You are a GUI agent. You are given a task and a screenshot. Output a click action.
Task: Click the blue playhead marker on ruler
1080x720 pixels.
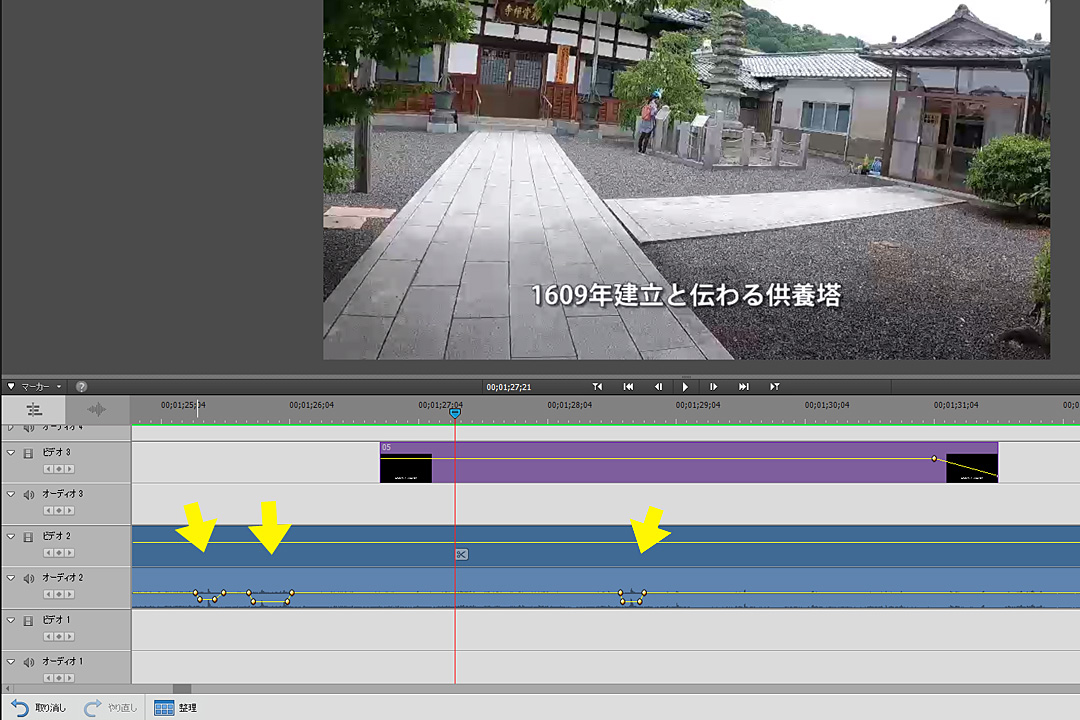click(x=455, y=413)
